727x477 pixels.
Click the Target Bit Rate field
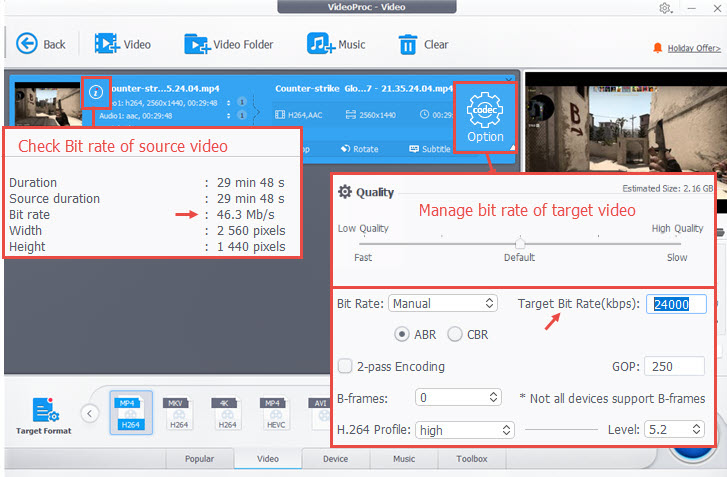pos(676,304)
